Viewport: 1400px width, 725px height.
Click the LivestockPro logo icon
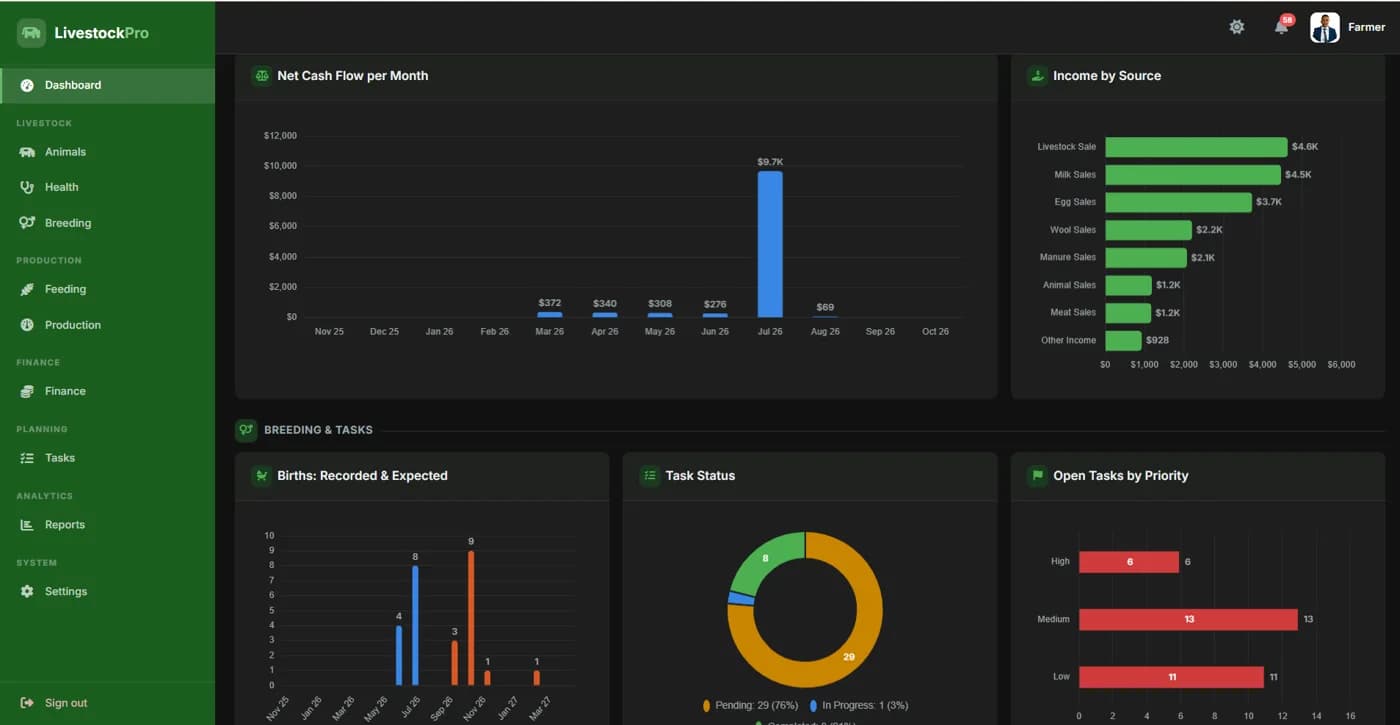[x=31, y=33]
